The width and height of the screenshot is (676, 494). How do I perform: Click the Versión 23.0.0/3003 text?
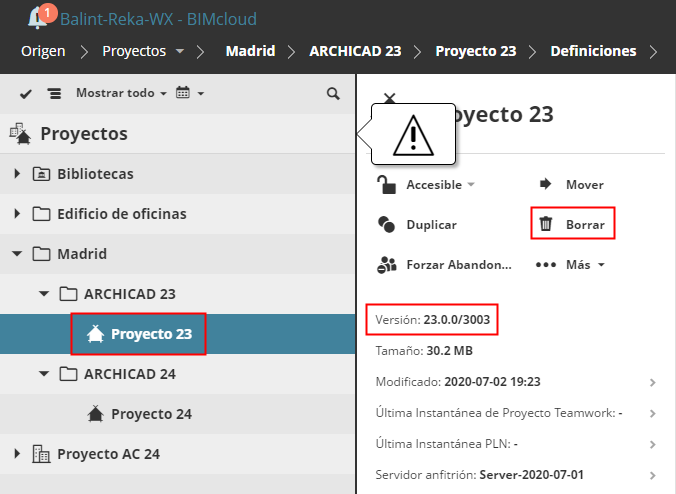(432, 319)
